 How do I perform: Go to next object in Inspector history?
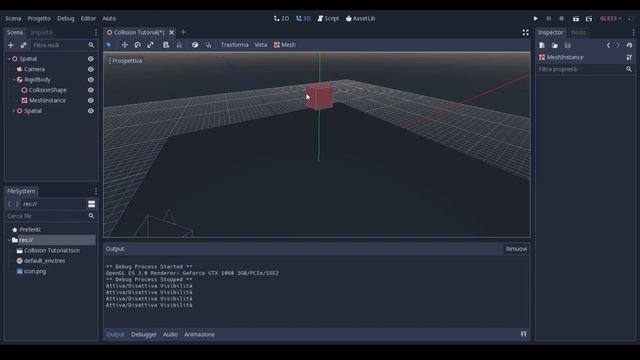pyautogui.click(x=618, y=45)
